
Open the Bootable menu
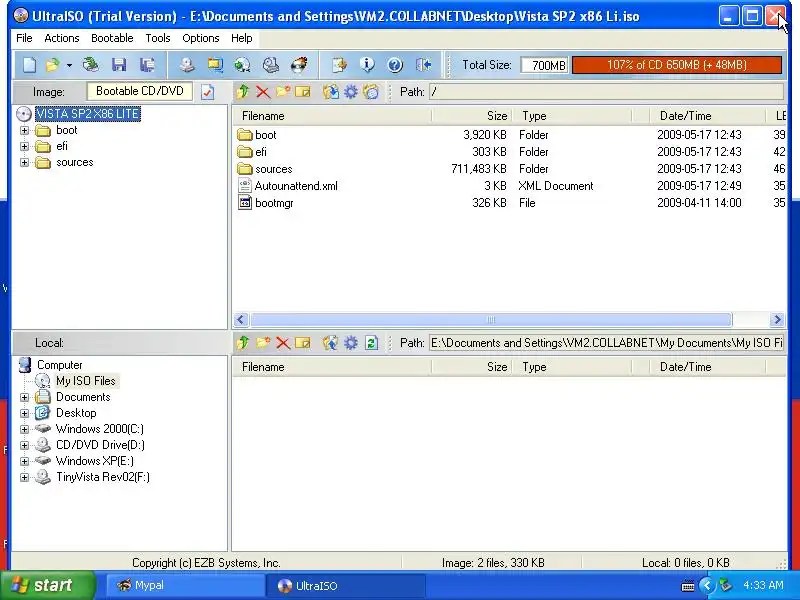pos(112,38)
